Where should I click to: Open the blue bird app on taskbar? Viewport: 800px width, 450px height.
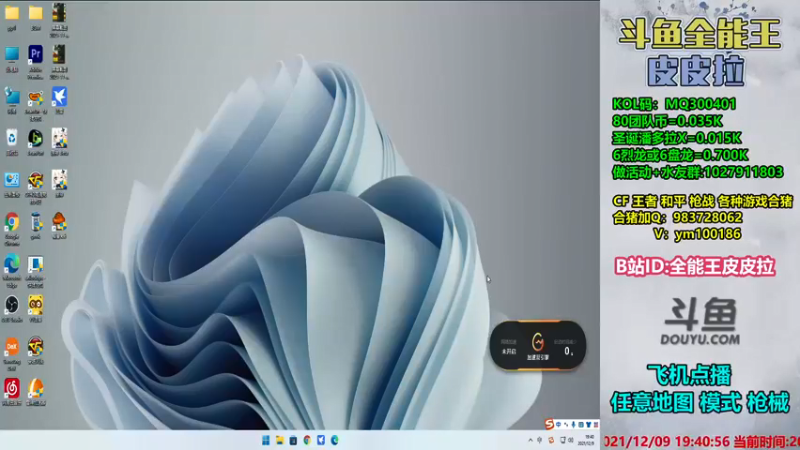click(x=321, y=440)
